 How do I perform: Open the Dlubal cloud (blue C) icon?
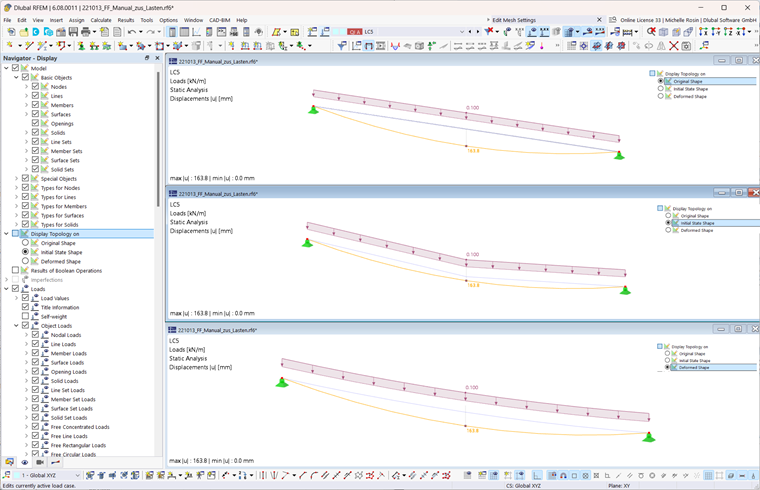pos(35,32)
